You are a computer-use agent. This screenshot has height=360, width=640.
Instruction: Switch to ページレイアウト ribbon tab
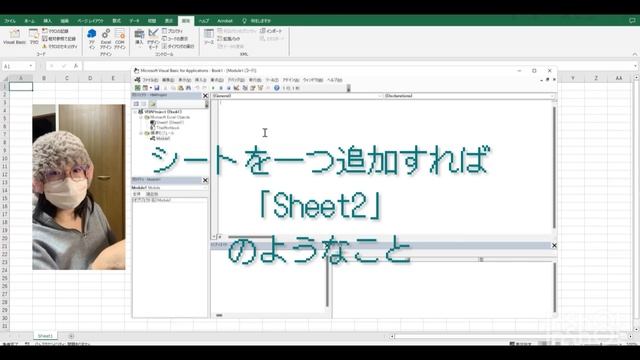click(90, 21)
